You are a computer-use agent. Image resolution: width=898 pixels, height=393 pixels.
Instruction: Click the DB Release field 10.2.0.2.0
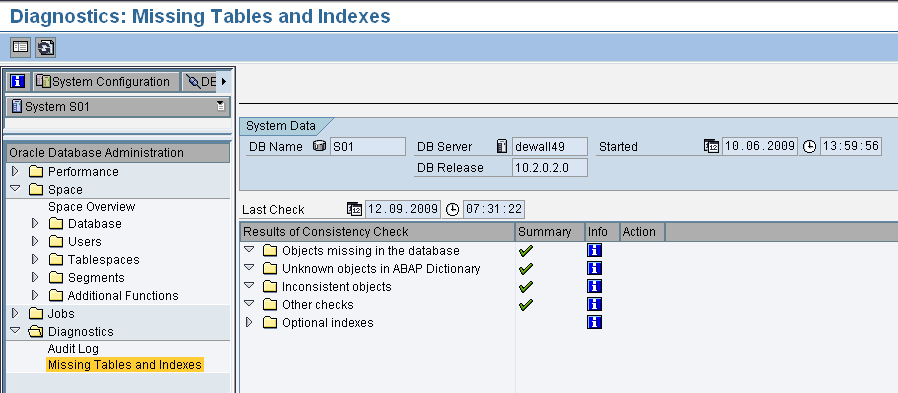(549, 168)
